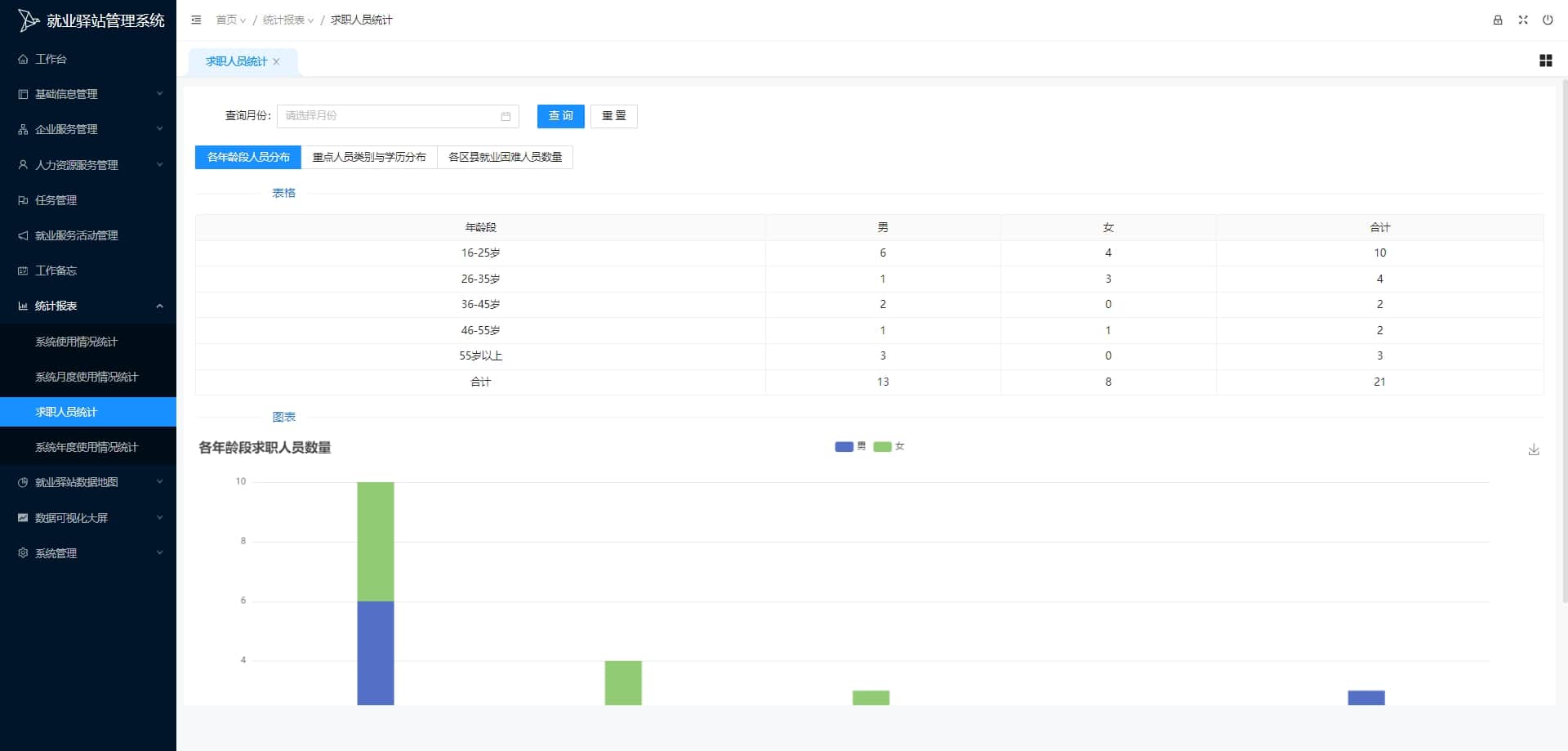Click the 36-45岁 table cell
The width and height of the screenshot is (1568, 751).
pos(480,304)
